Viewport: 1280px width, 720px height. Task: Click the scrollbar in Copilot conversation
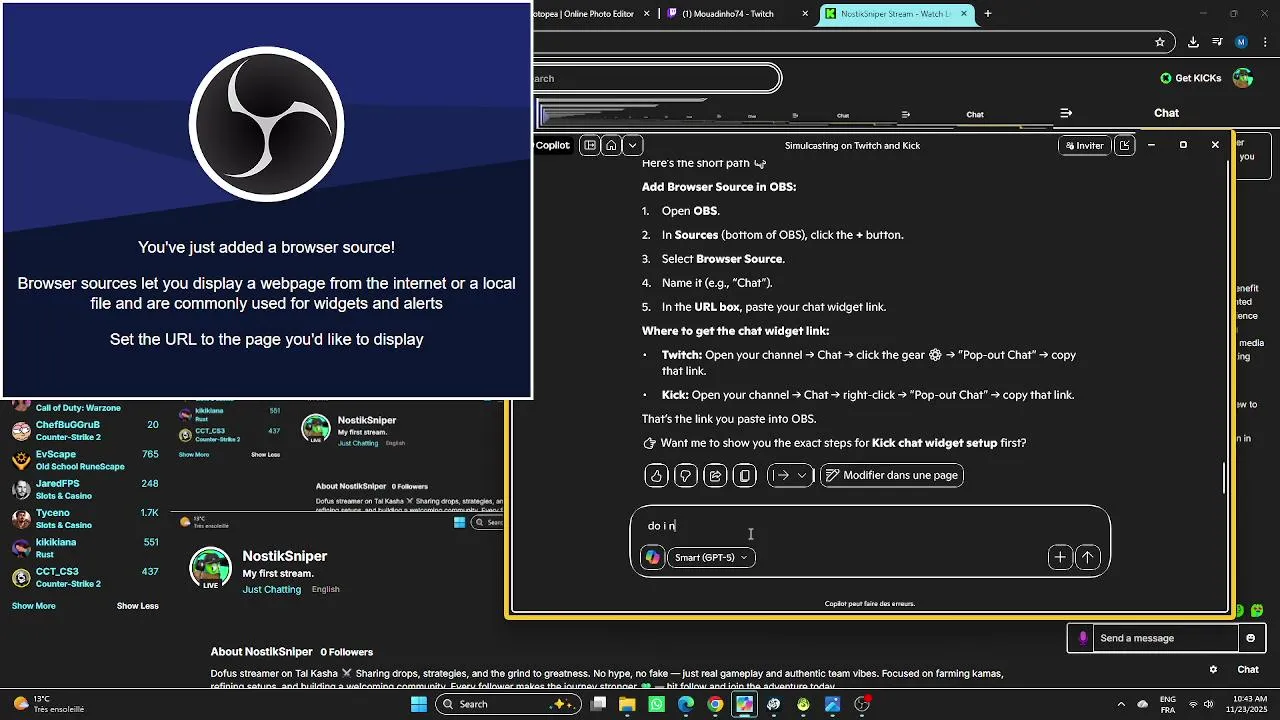click(x=1225, y=478)
